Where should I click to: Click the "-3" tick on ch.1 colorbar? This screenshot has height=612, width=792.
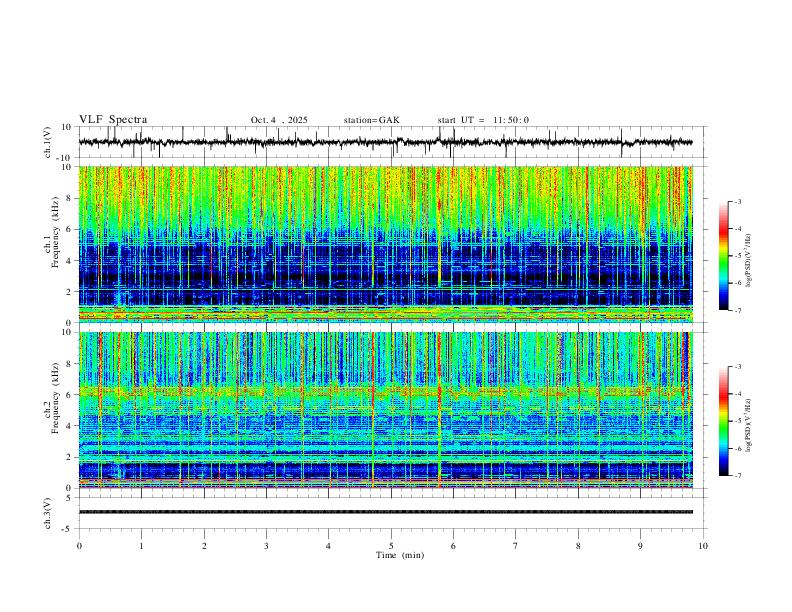pos(738,201)
